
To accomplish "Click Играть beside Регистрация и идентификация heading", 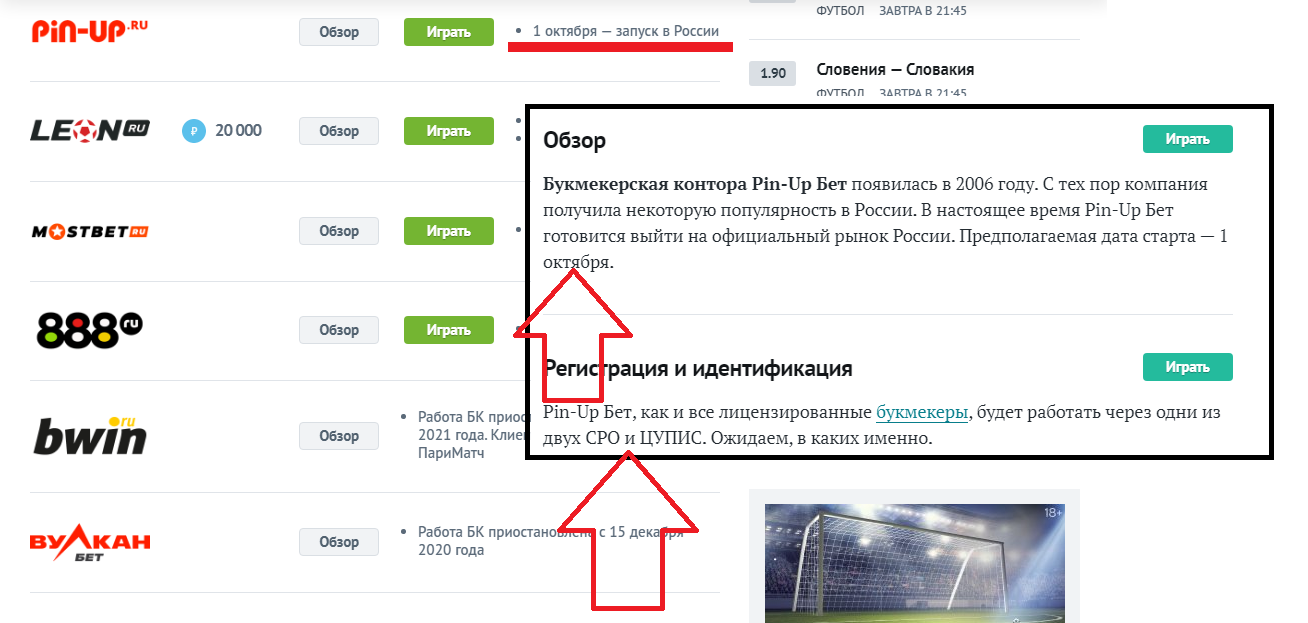I will coord(1188,367).
